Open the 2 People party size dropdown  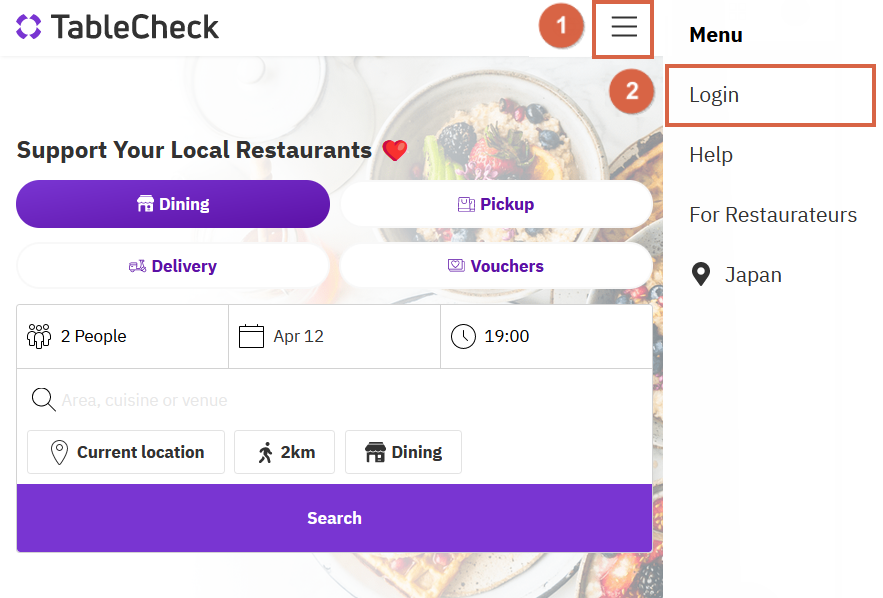(122, 336)
